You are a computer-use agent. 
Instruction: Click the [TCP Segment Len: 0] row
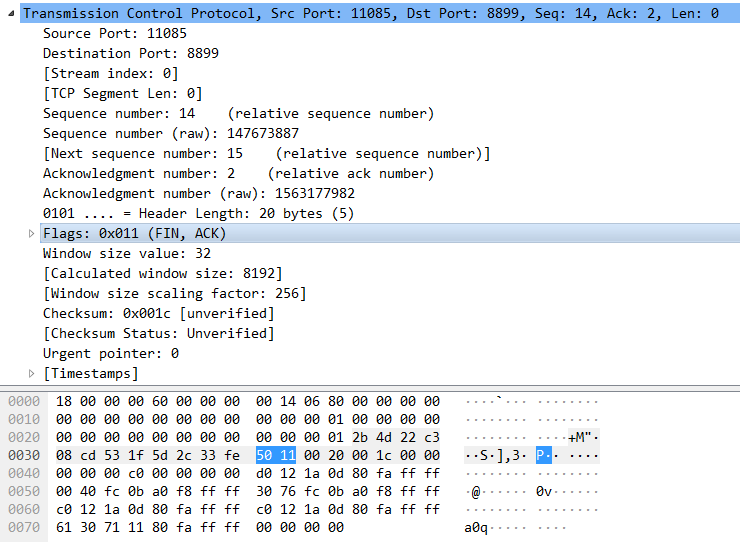click(123, 93)
